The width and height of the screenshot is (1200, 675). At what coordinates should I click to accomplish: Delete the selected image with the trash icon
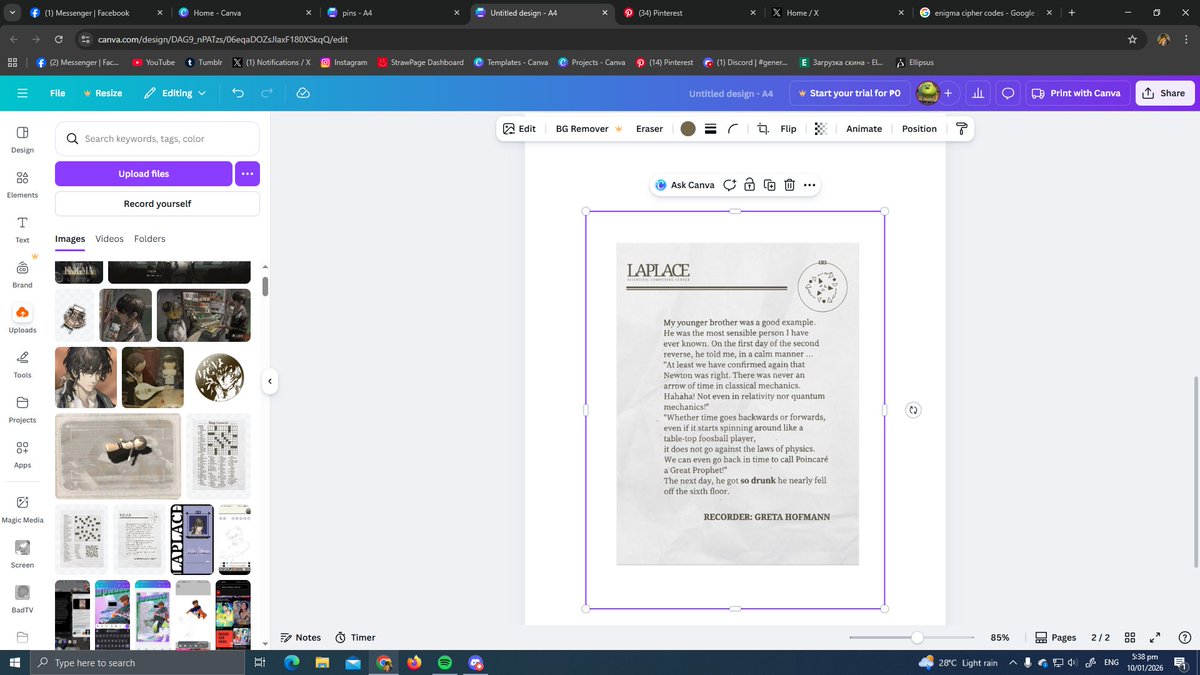[x=790, y=185]
